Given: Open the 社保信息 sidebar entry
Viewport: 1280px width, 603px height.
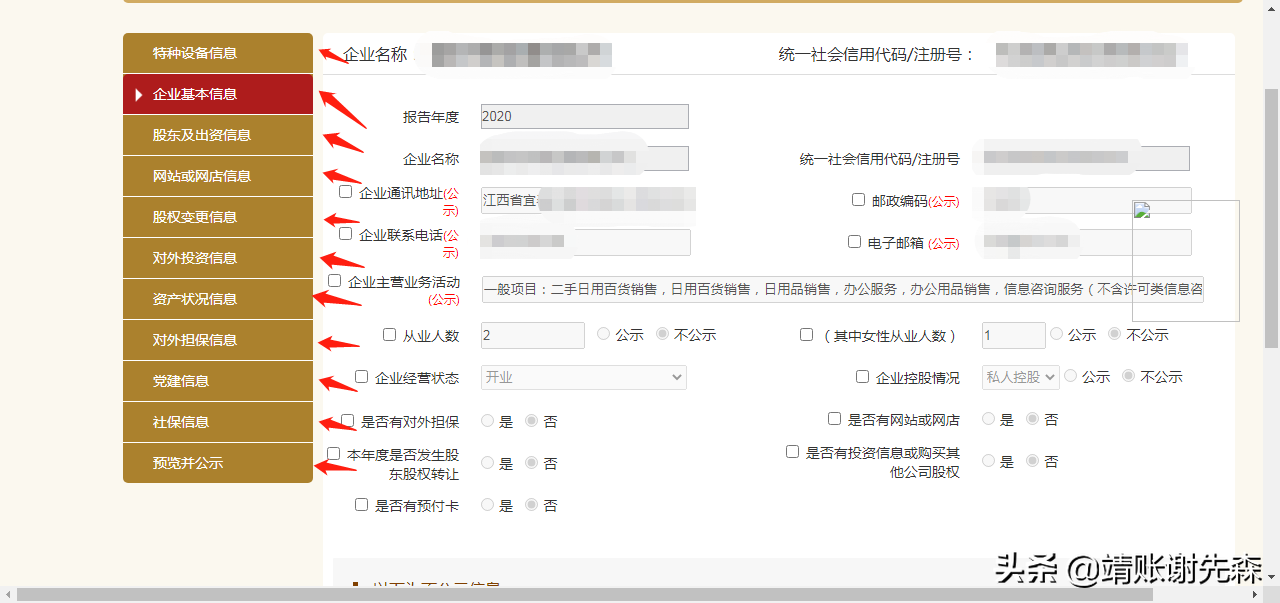Looking at the screenshot, I should (217, 422).
